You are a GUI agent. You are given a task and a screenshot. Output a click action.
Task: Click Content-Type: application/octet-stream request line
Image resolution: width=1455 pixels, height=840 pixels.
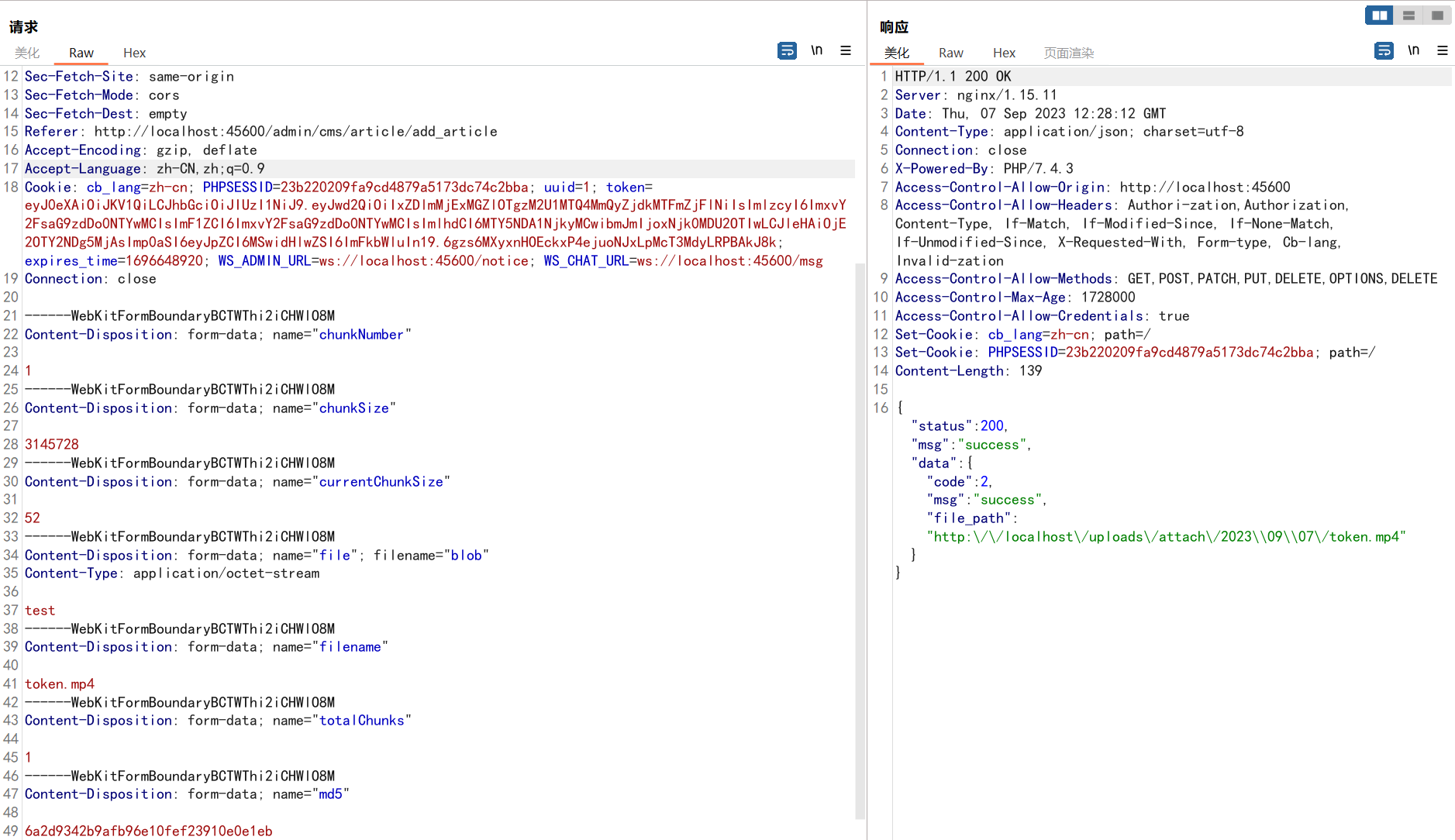point(172,573)
